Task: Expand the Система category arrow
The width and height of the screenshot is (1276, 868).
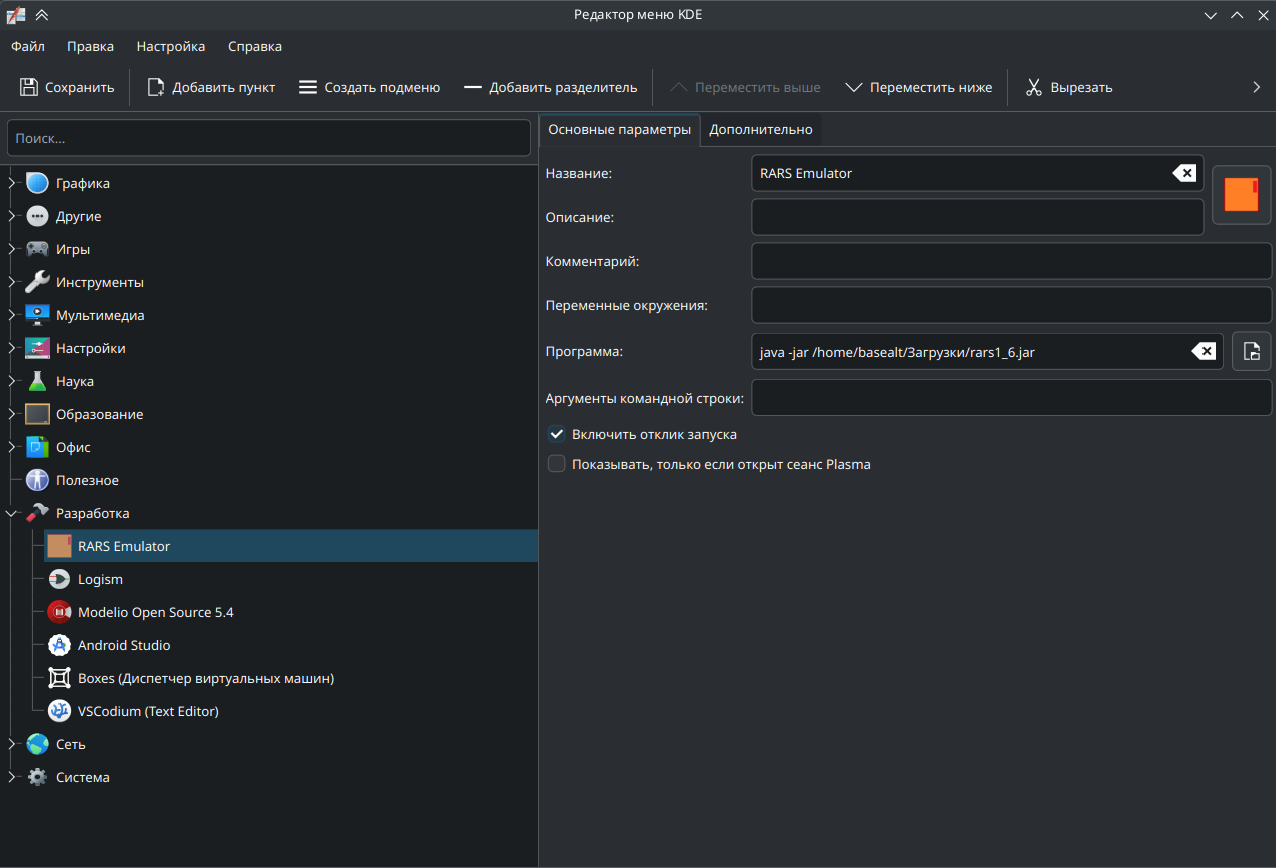Action: pos(12,777)
